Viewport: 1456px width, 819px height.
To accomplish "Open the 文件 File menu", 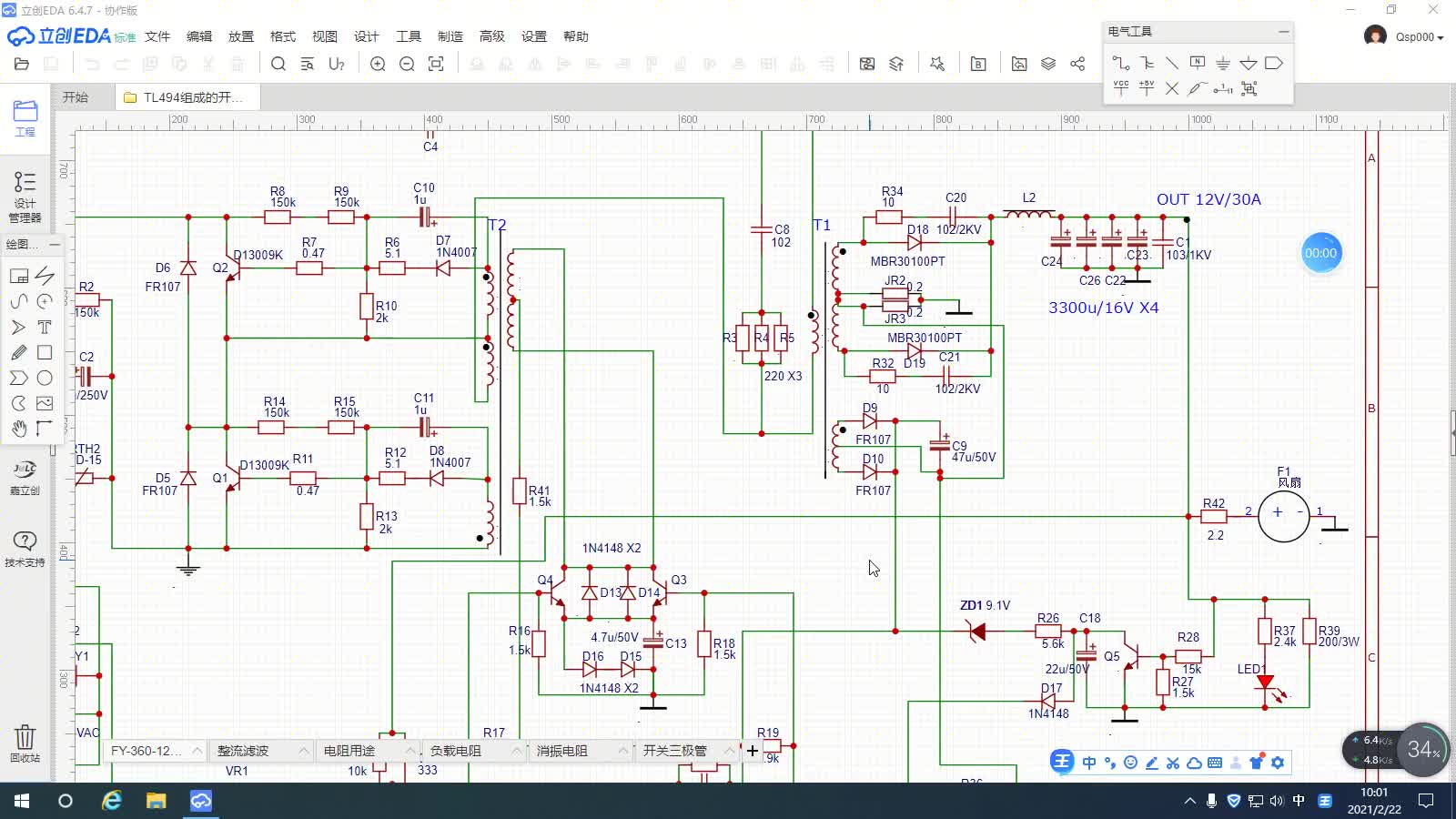I will 157,36.
